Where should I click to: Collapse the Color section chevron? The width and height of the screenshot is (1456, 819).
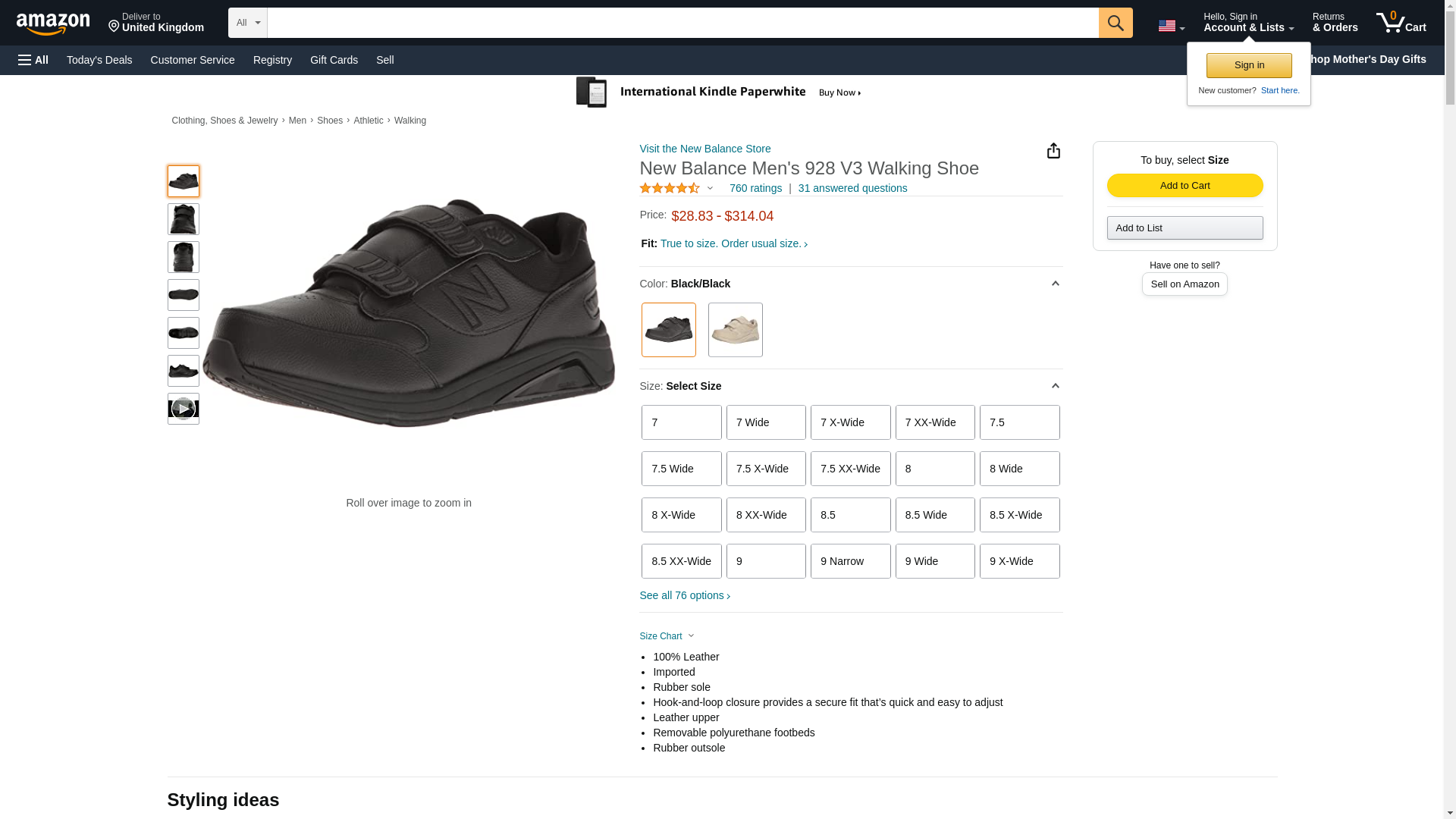1055,284
